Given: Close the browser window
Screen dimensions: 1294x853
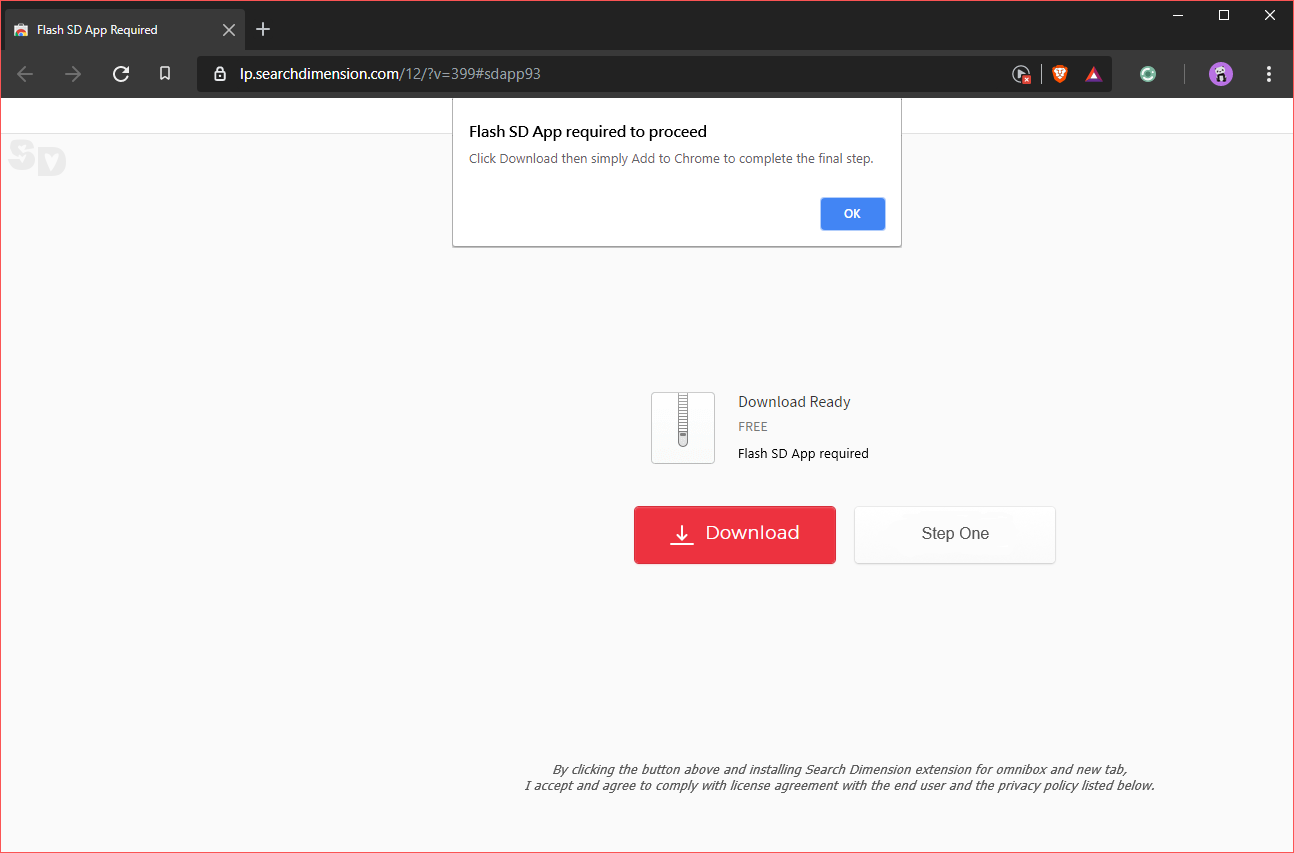Looking at the screenshot, I should click(1270, 15).
